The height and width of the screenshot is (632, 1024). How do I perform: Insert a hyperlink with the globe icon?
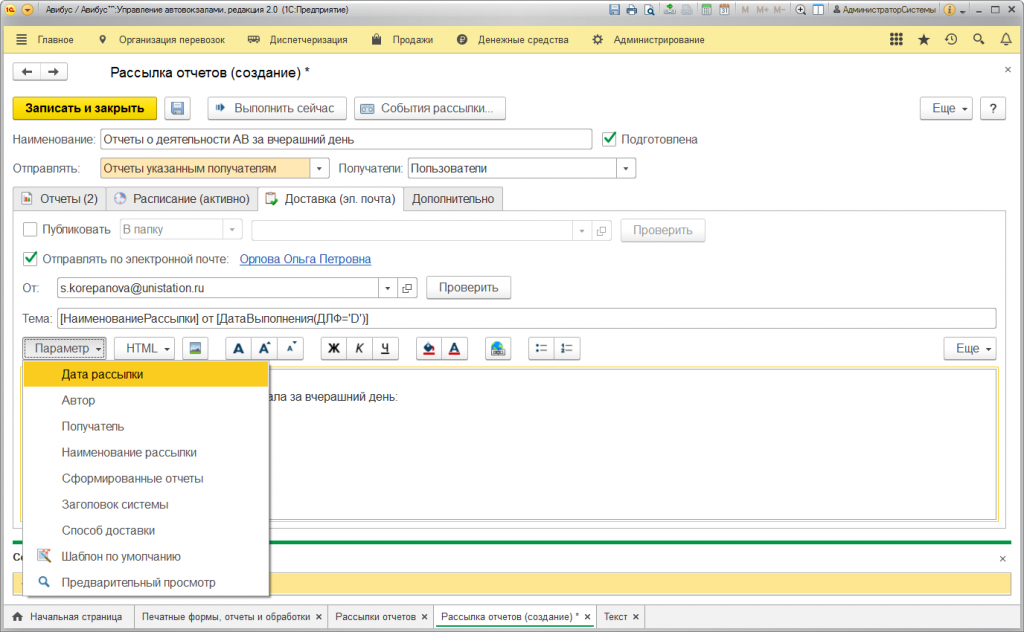click(x=498, y=348)
